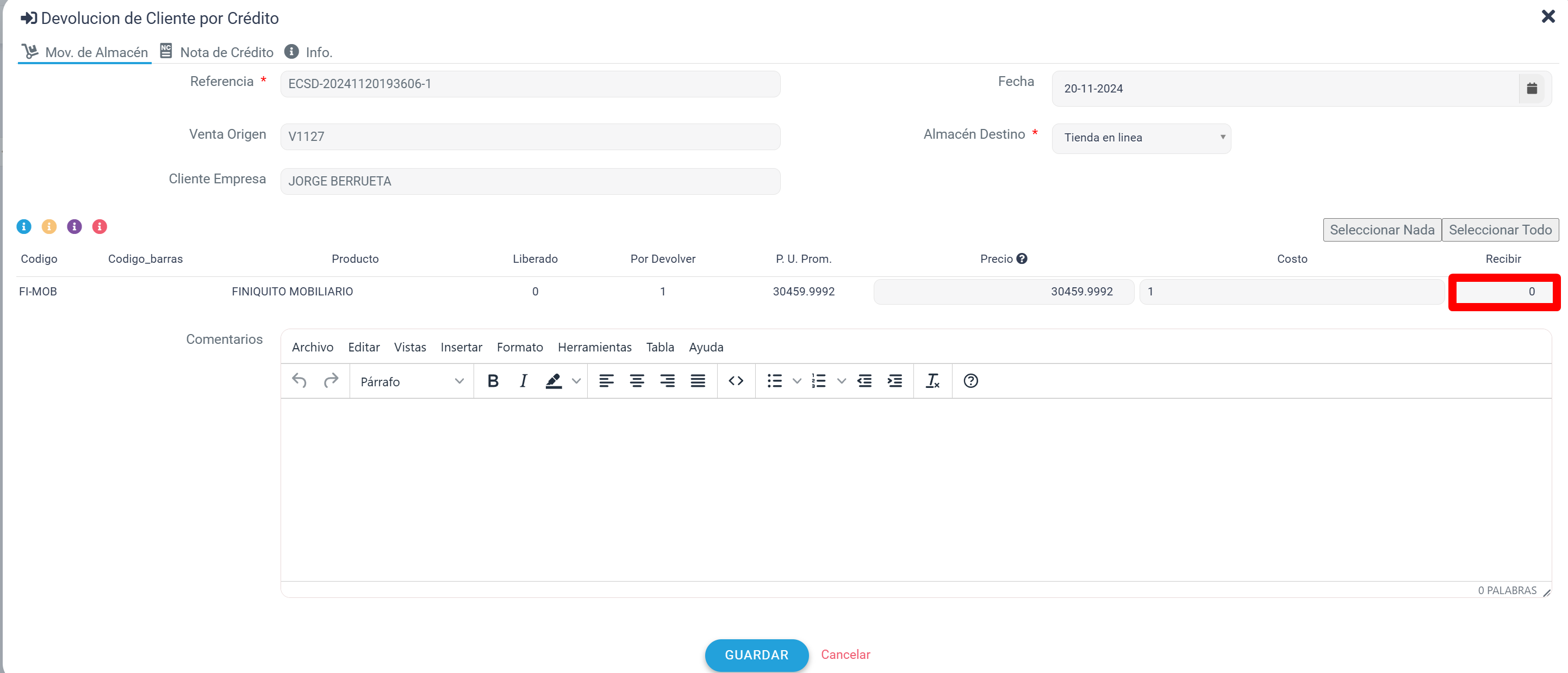Click the GUARDAR button

coord(757,655)
